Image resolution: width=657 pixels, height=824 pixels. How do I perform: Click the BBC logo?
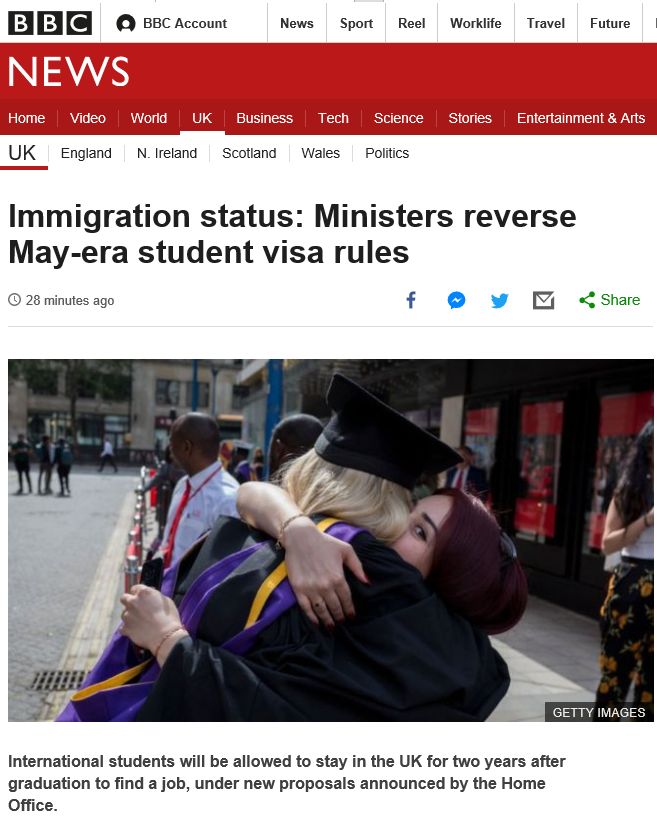(50, 23)
